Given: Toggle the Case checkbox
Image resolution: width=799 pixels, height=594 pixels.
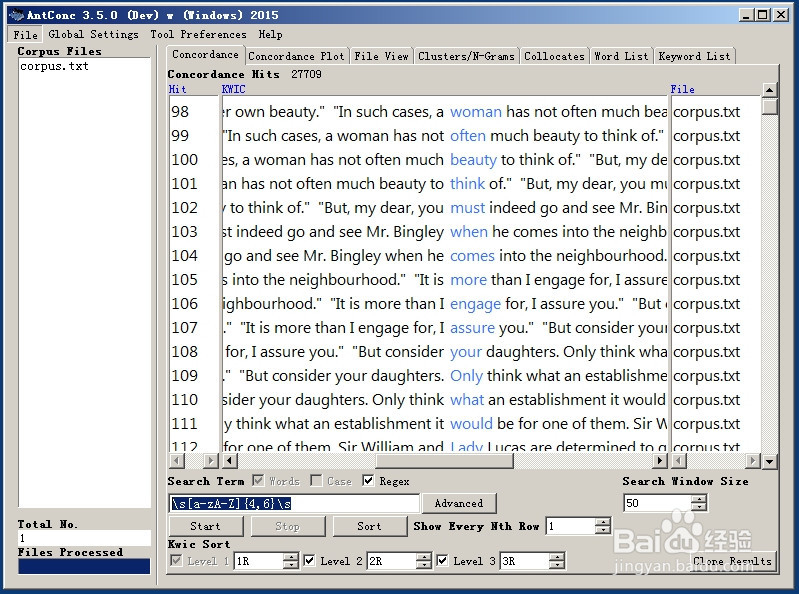Looking at the screenshot, I should [316, 480].
